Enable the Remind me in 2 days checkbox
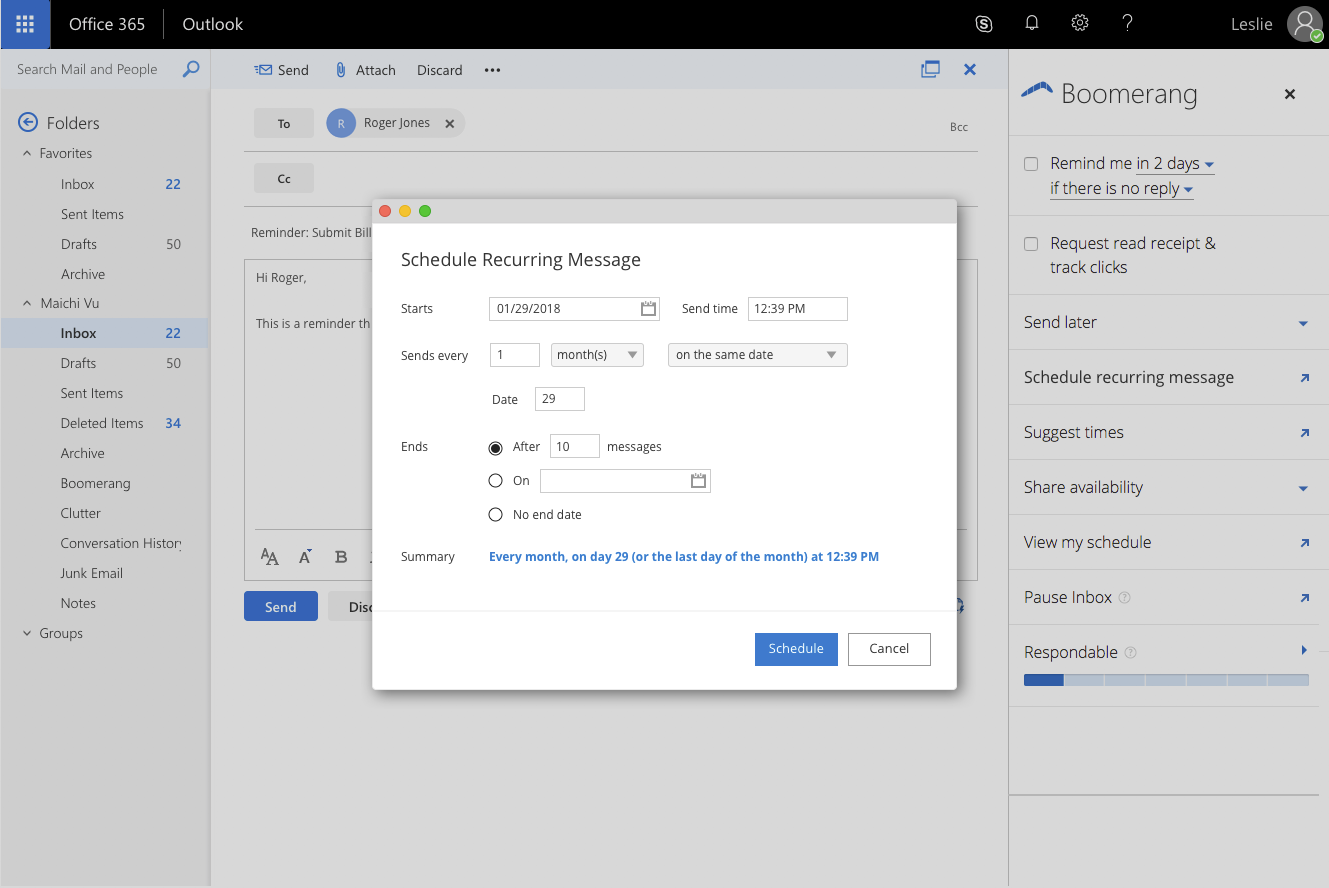 (x=1030, y=163)
